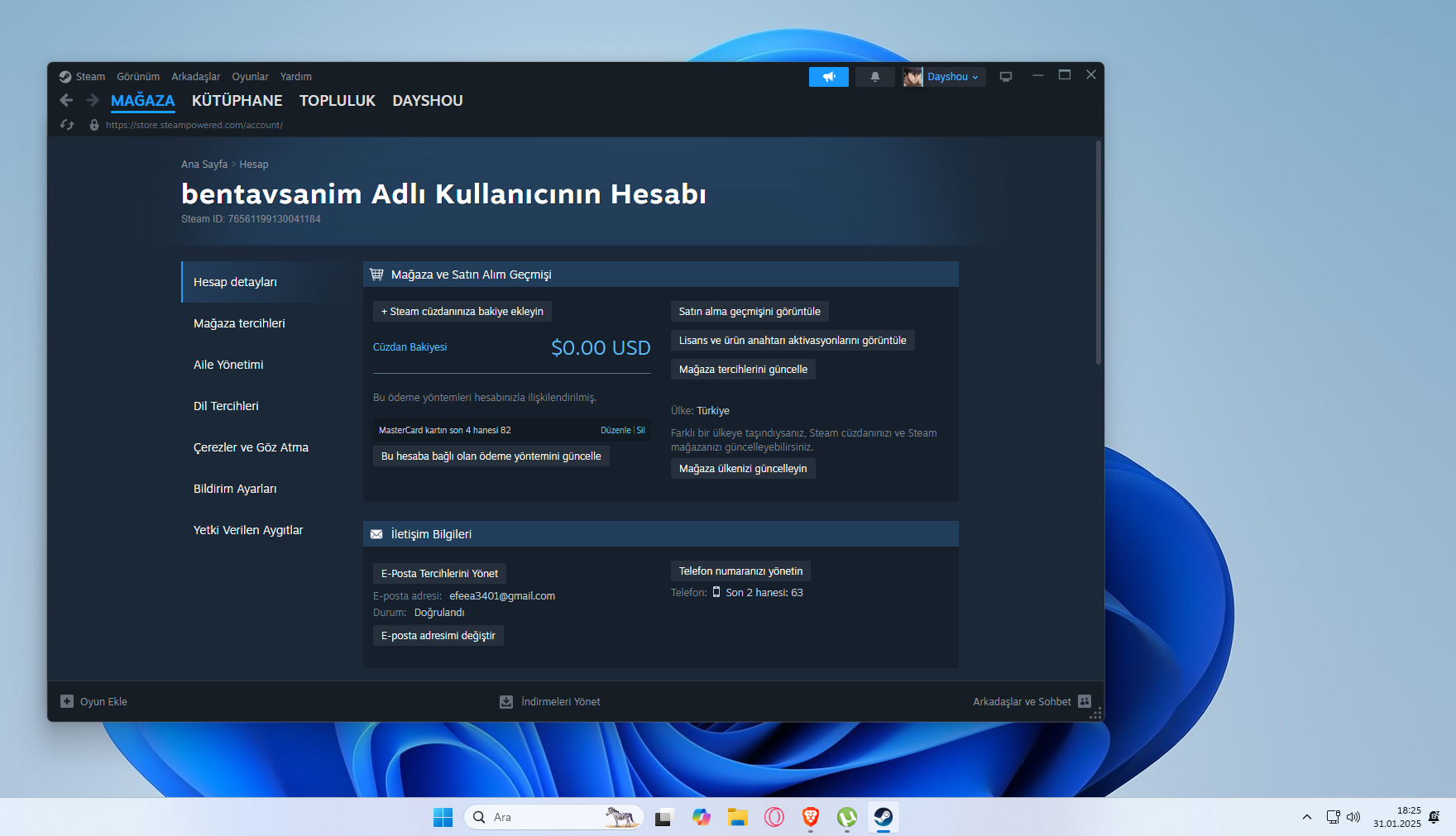Image resolution: width=1456 pixels, height=836 pixels.
Task: Follow the Ana Sayfa breadcrumb link
Action: click(204, 165)
